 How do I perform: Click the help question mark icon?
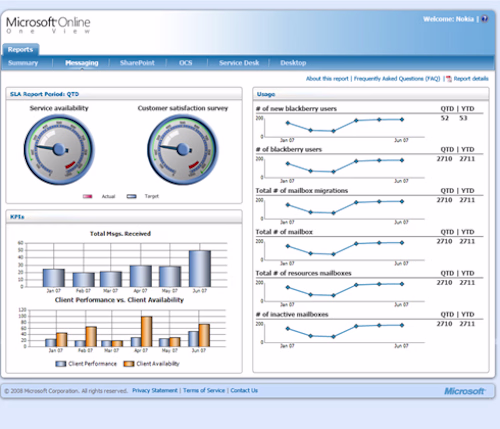click(485, 19)
